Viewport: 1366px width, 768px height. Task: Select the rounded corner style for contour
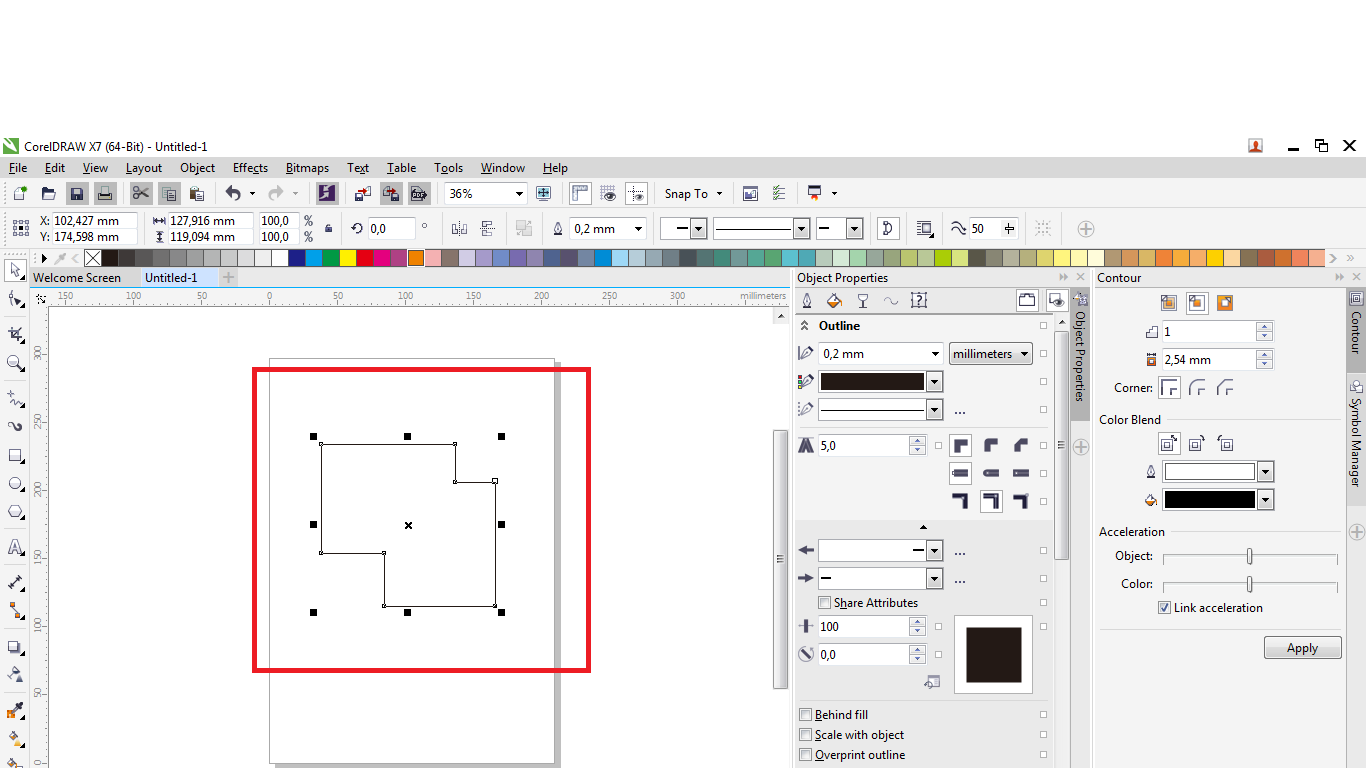(1199, 387)
